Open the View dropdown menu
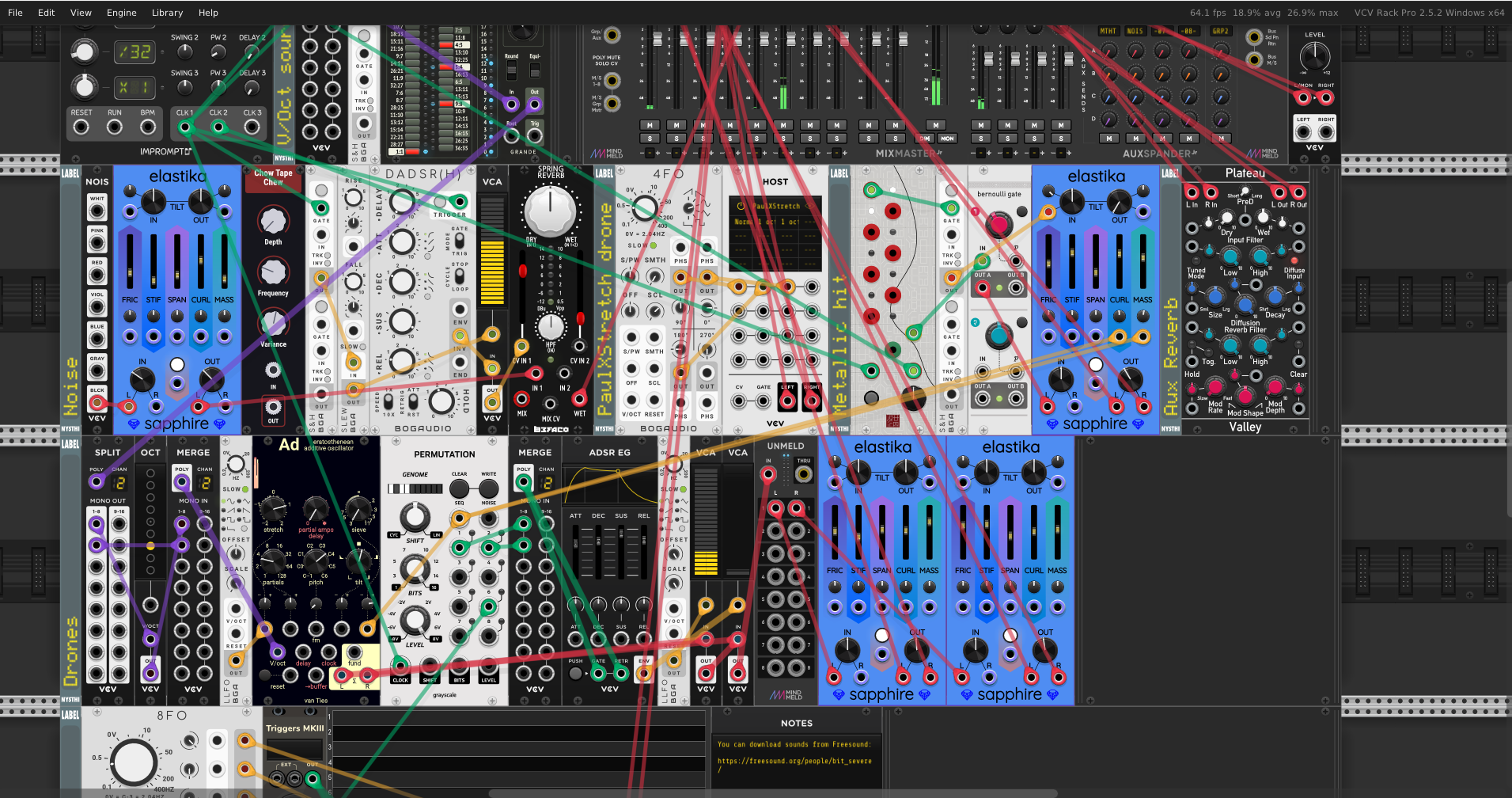The width and height of the screenshot is (1512, 798). 81,13
